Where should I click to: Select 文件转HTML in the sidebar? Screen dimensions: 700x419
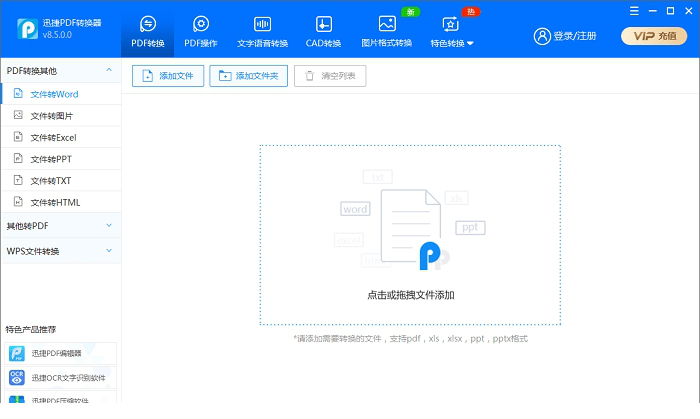coord(61,202)
